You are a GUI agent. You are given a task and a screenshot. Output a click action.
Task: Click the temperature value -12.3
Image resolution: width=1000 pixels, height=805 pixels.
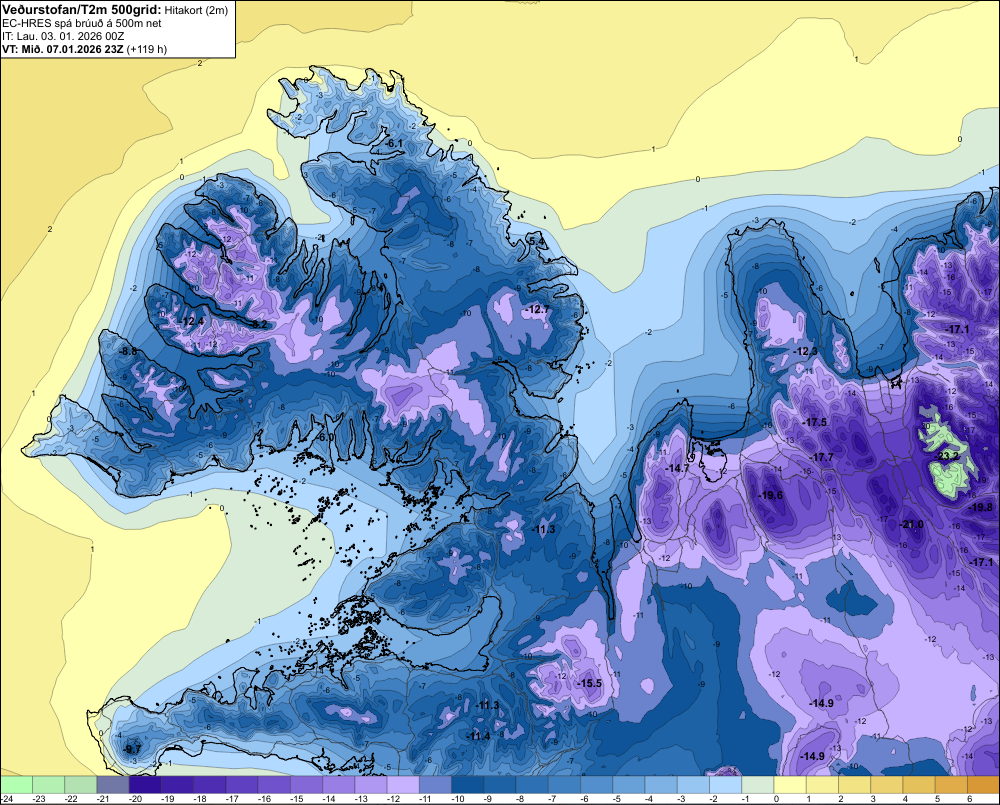click(805, 351)
